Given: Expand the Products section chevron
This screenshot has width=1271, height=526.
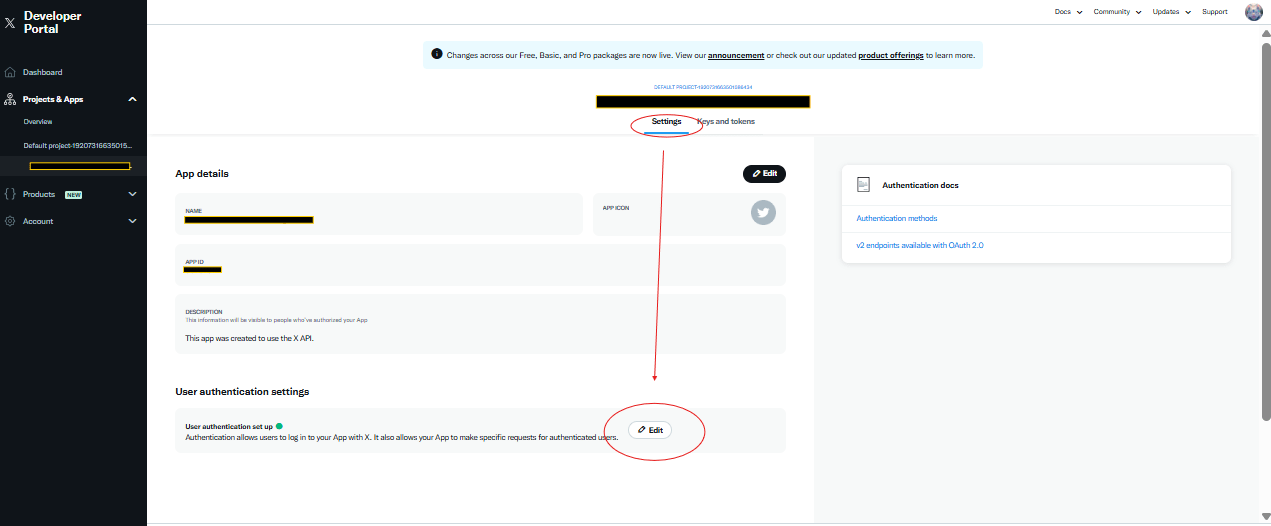Looking at the screenshot, I should pyautogui.click(x=132, y=194).
